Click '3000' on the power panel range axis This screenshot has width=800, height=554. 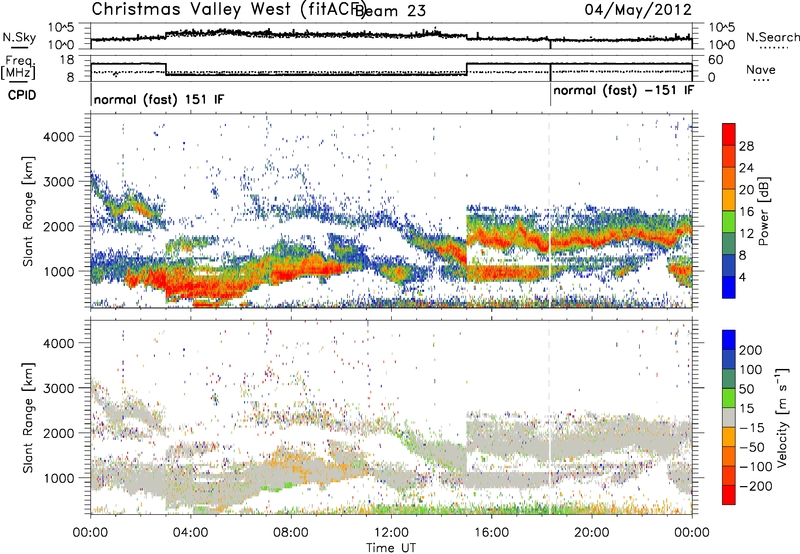(59, 182)
